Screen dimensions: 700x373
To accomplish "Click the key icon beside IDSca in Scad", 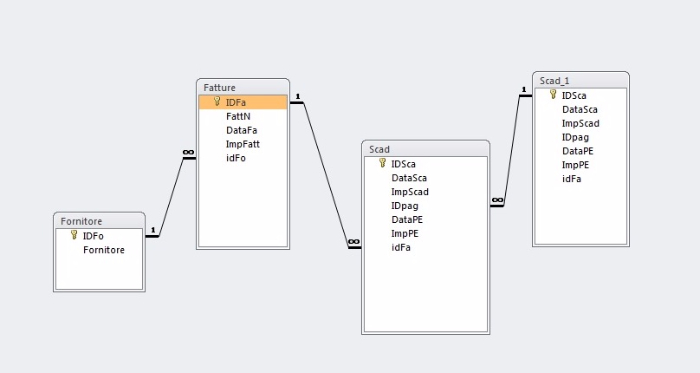I will pyautogui.click(x=382, y=163).
